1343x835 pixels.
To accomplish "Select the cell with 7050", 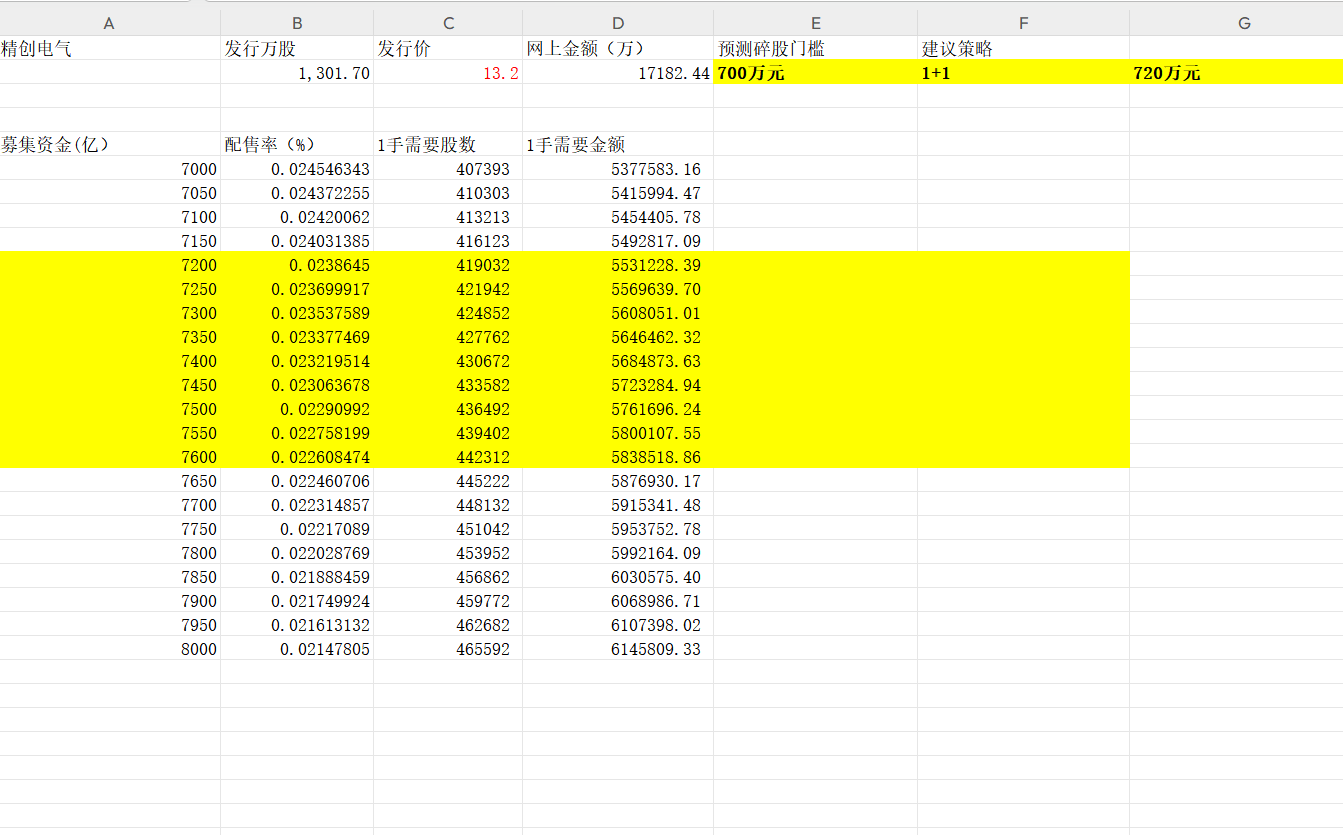I will [110, 192].
